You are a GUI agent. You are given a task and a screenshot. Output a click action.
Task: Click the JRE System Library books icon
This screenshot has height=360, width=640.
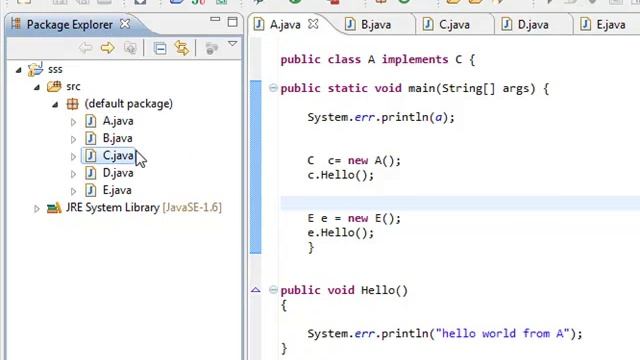pos(54,208)
